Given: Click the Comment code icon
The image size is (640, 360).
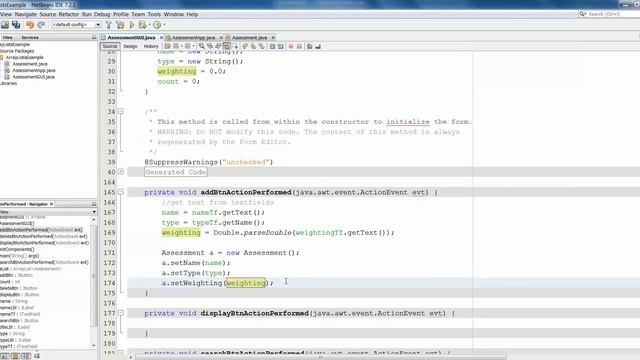Looking at the screenshot, I should point(310,46).
